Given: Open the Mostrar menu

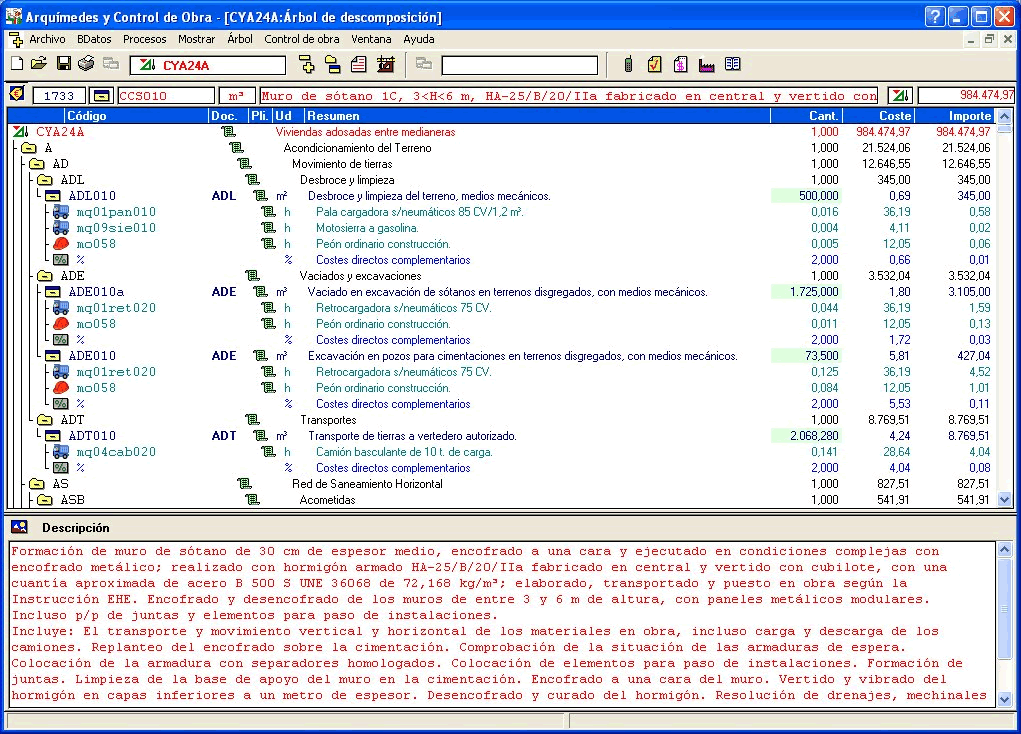Looking at the screenshot, I should click(197, 39).
